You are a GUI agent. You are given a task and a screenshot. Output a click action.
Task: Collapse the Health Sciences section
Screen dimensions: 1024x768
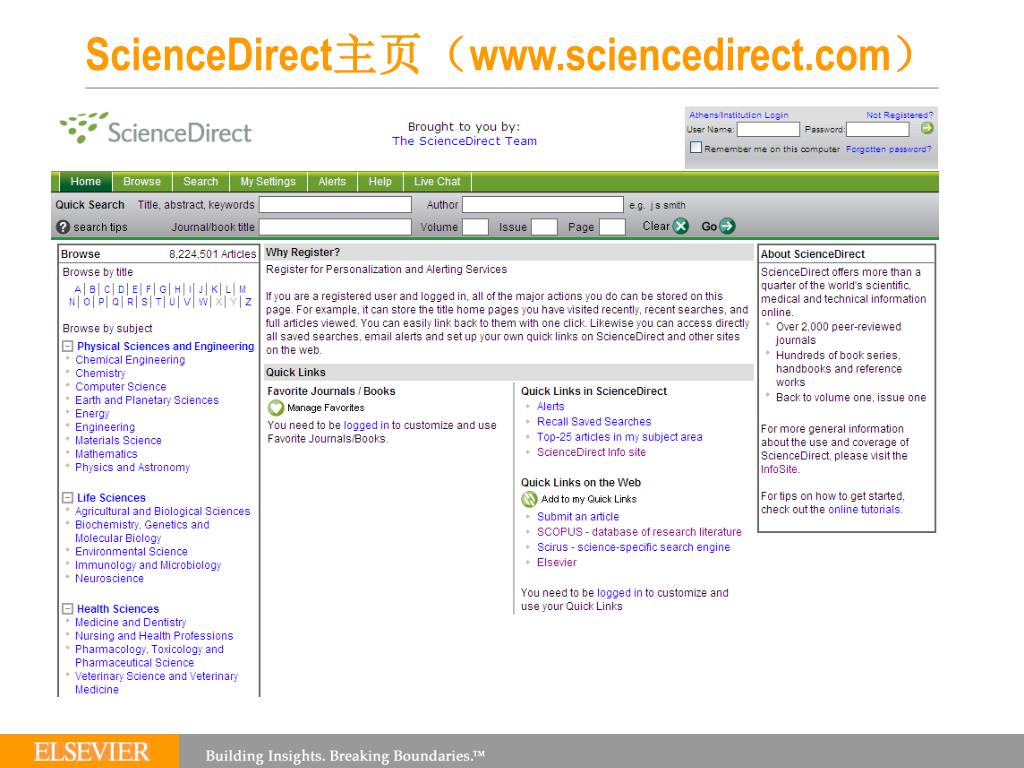point(67,609)
